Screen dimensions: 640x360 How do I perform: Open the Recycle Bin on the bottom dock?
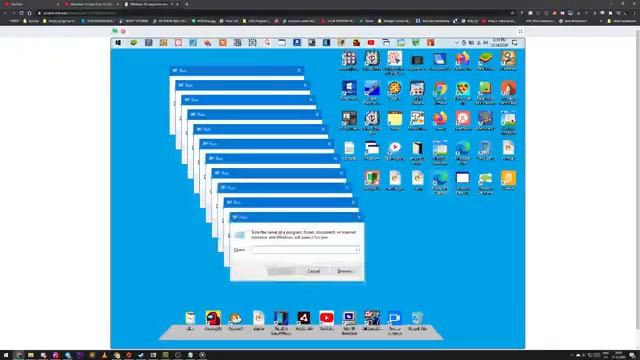tap(417, 318)
